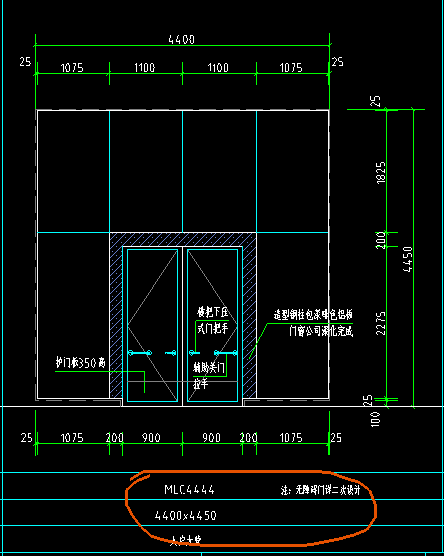This screenshot has width=444, height=556.
Task: Click the '门窗公司深化完成' annotation
Action: pyautogui.click(x=321, y=332)
